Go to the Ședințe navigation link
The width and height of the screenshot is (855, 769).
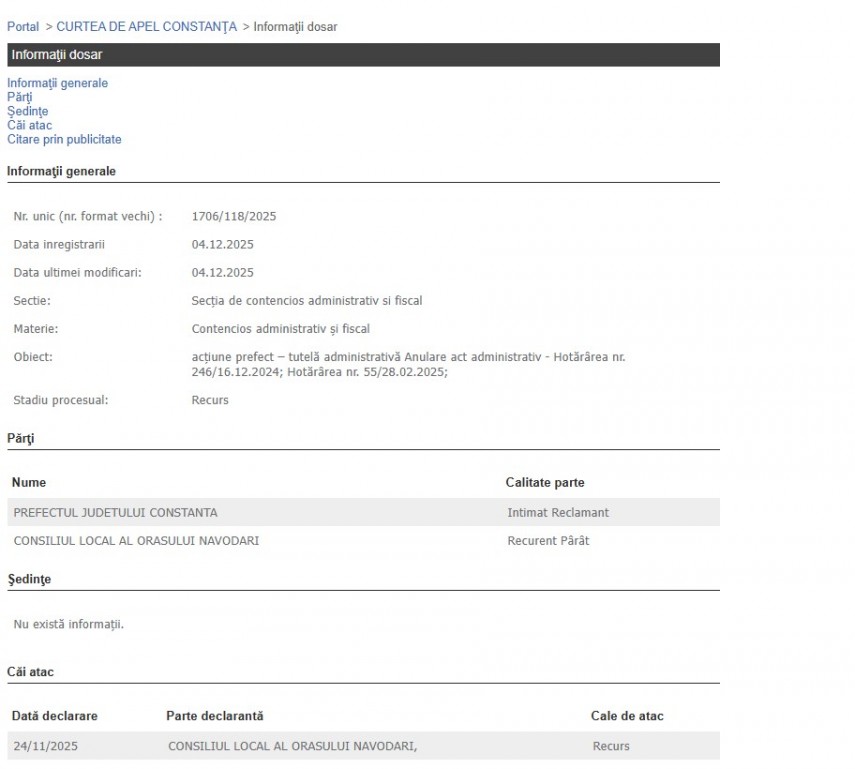point(27,111)
